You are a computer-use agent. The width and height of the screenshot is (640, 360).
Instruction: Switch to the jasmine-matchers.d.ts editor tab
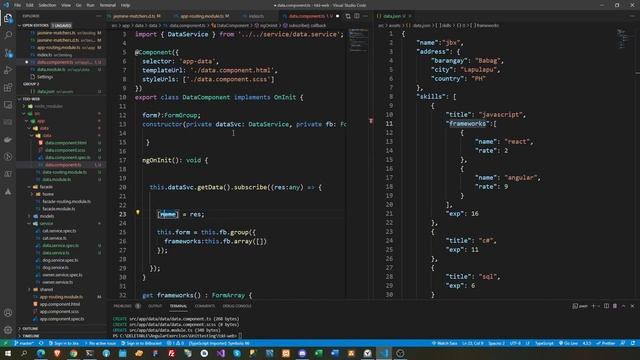pos(137,16)
